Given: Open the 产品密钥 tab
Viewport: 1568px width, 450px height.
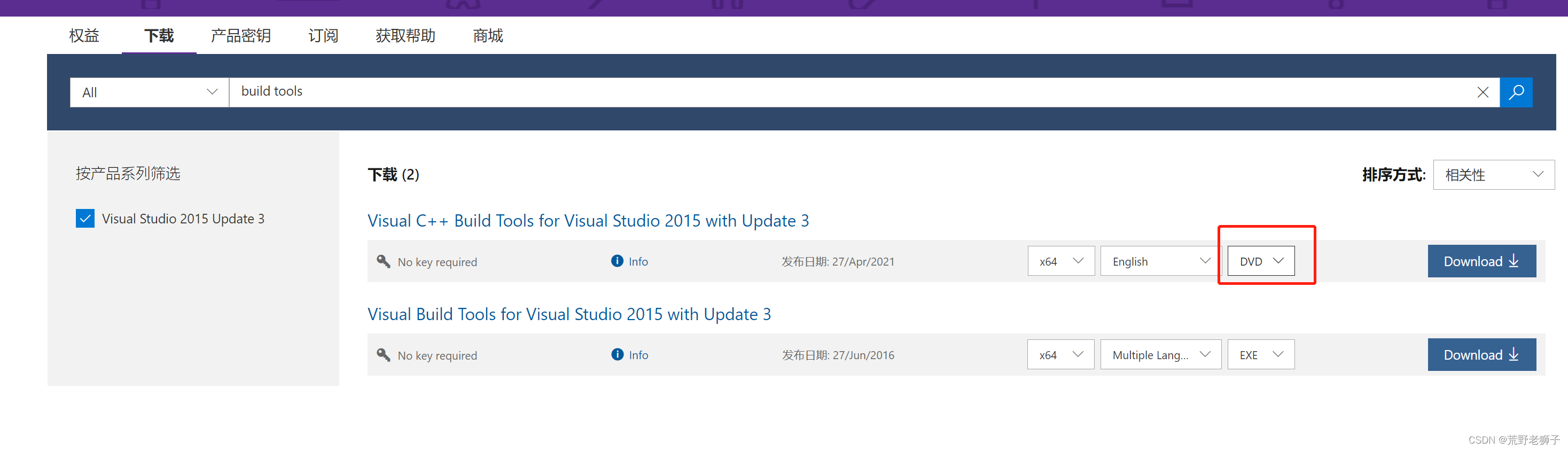Looking at the screenshot, I should coord(240,36).
